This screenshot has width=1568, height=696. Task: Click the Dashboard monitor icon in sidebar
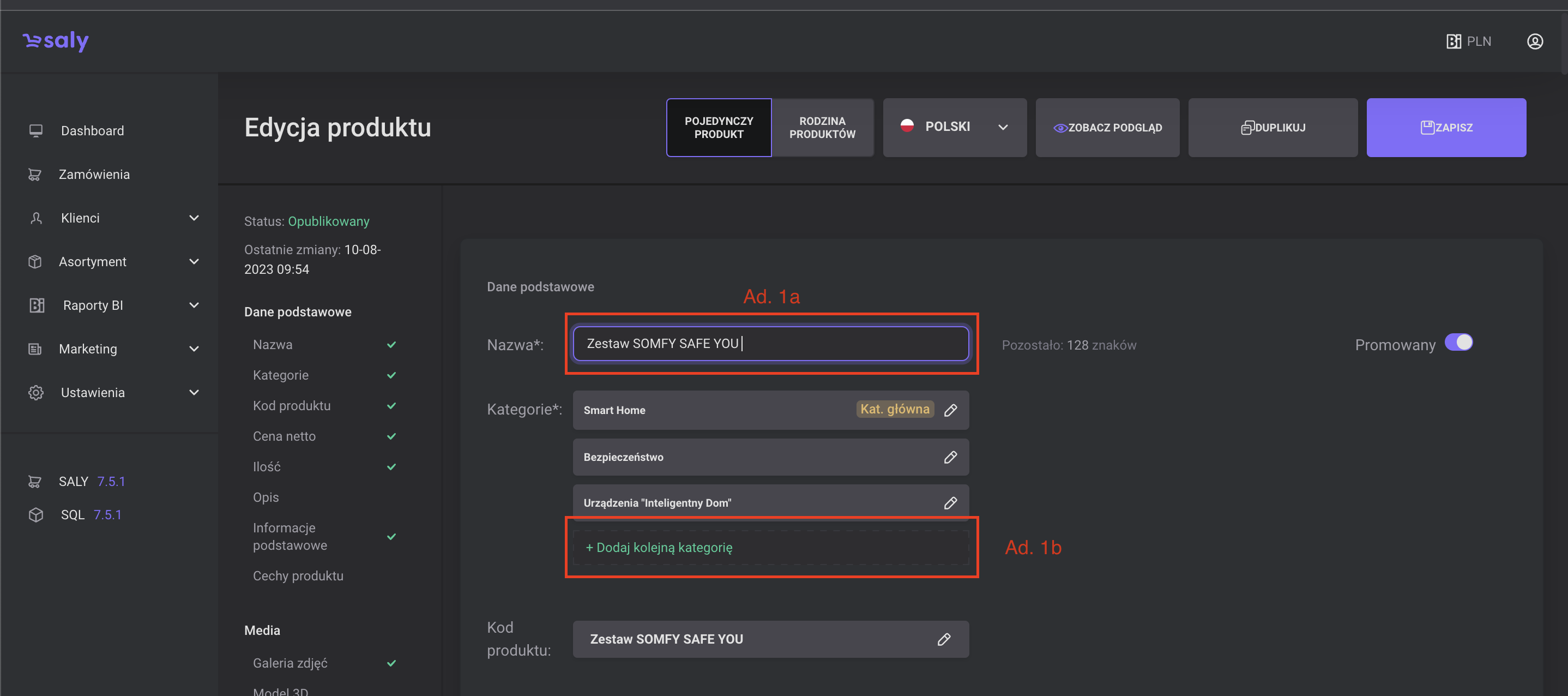(x=36, y=131)
